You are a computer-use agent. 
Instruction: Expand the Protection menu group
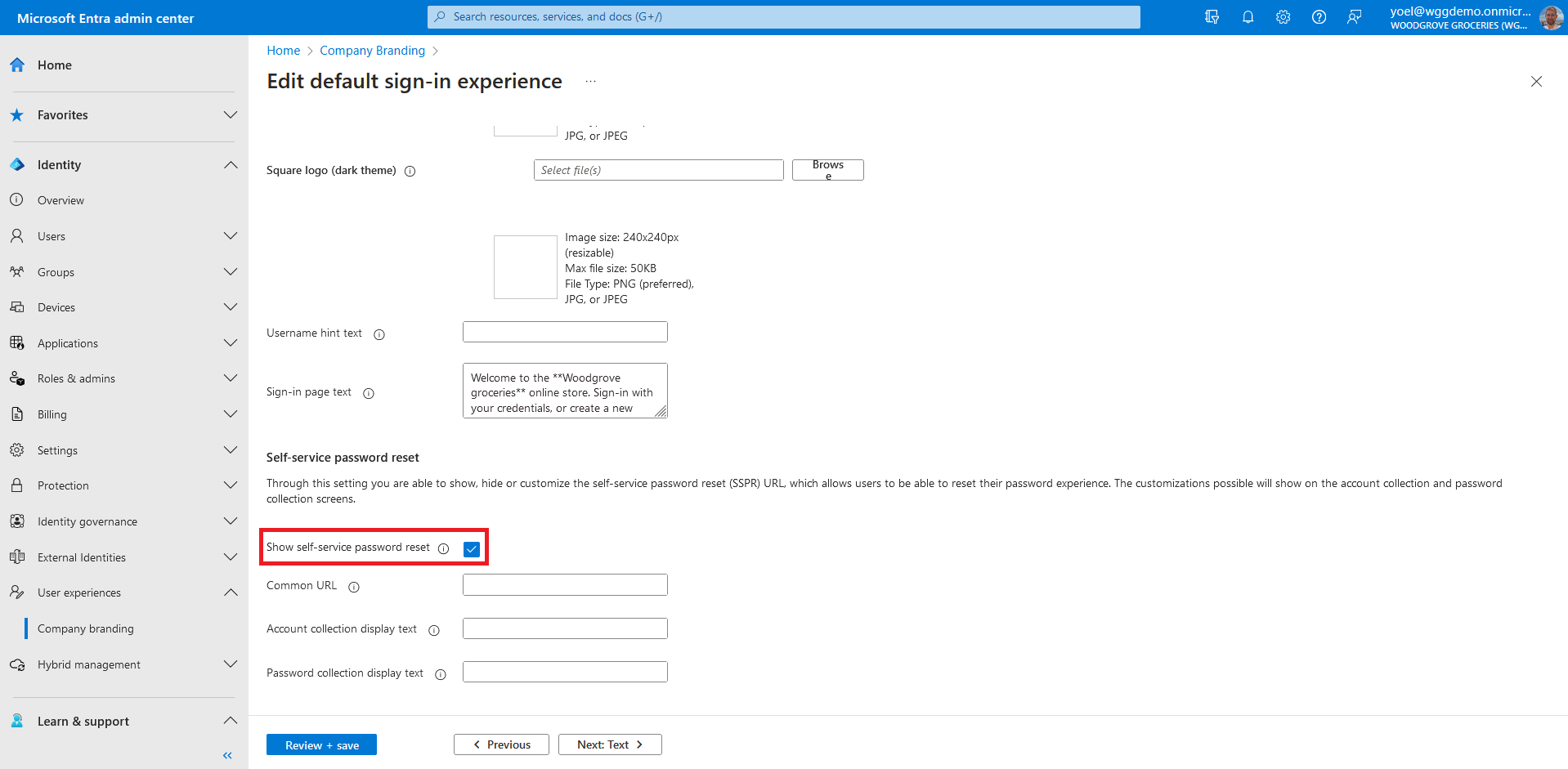tap(231, 485)
